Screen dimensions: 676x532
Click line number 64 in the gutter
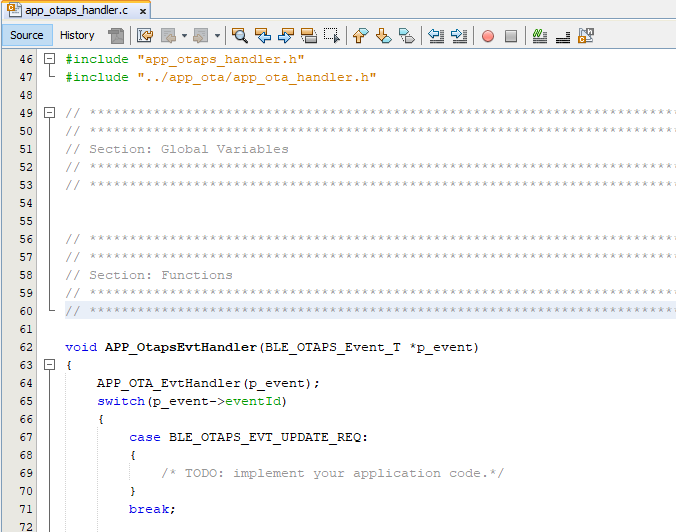(26, 383)
